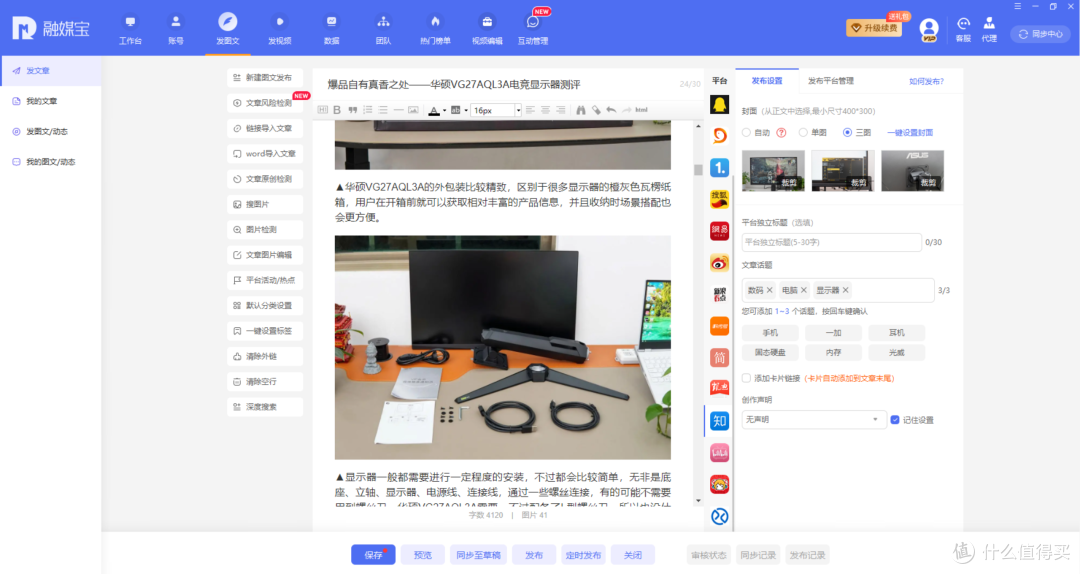Insert horizontal line via toolbar icon
This screenshot has width=1080, height=574.
[x=398, y=110]
